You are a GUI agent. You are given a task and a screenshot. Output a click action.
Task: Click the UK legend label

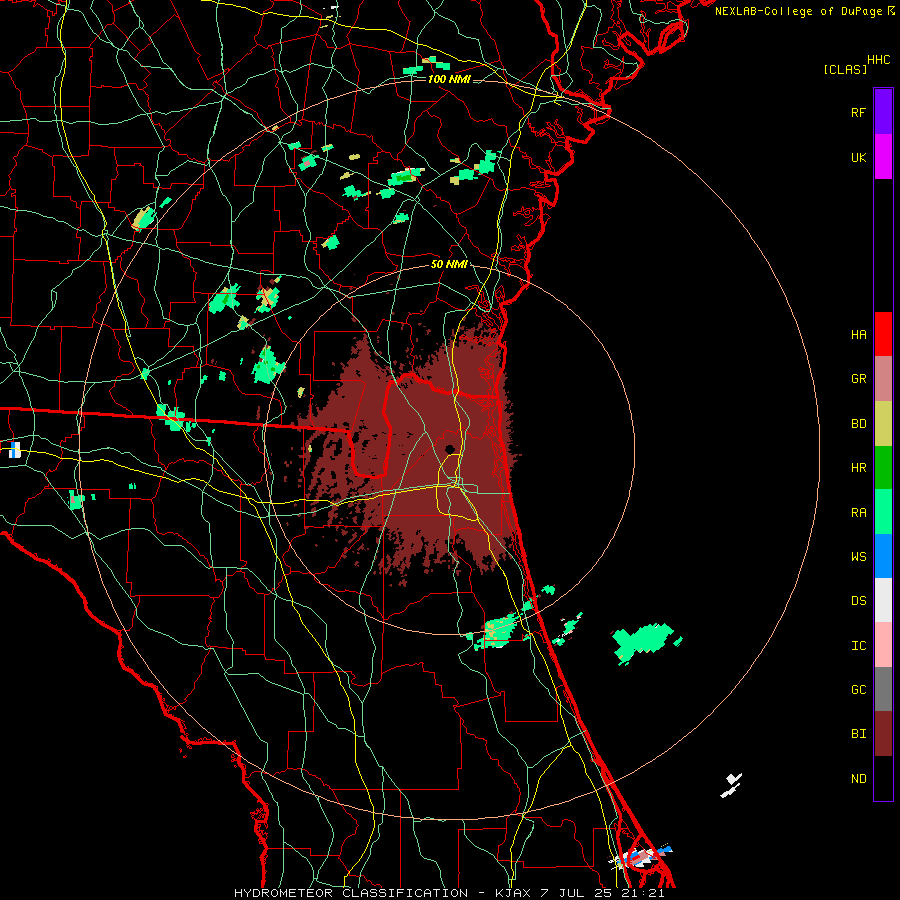coord(858,157)
